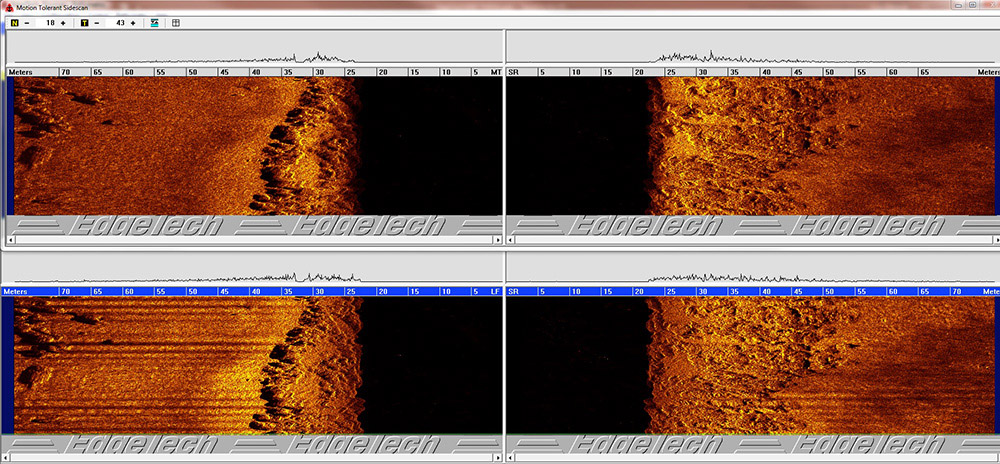The image size is (1000, 464).
Task: Click the top-left pane horizontal scrollbar track
Action: pos(254,240)
